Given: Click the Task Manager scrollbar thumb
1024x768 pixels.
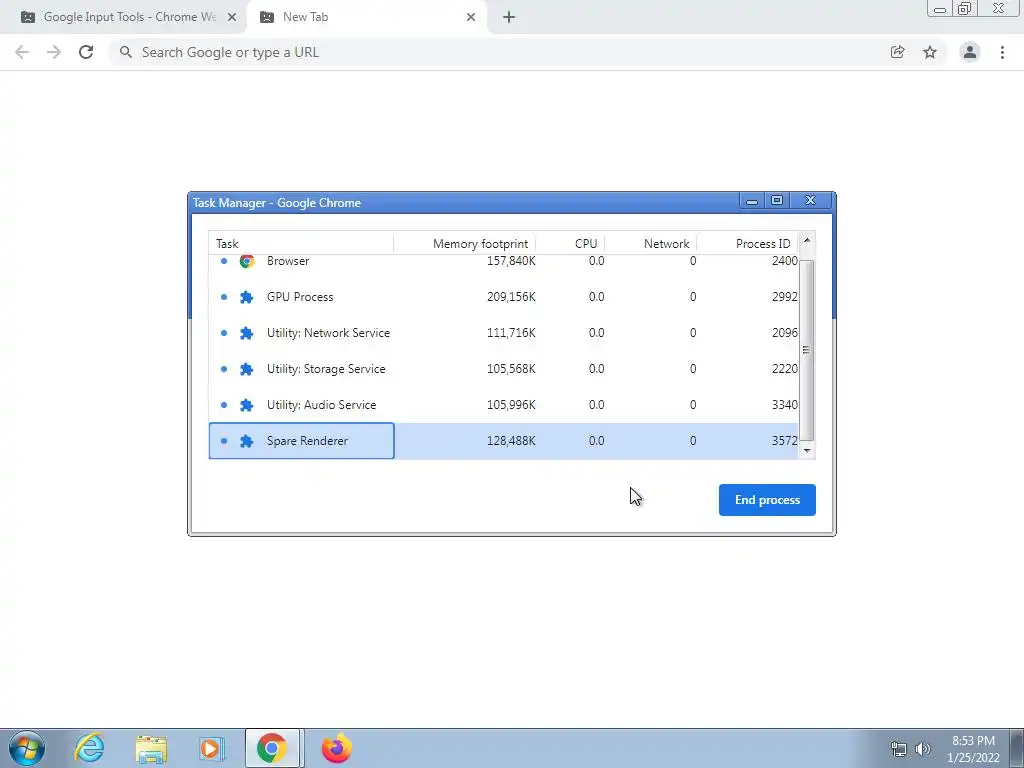Looking at the screenshot, I should 807,351.
